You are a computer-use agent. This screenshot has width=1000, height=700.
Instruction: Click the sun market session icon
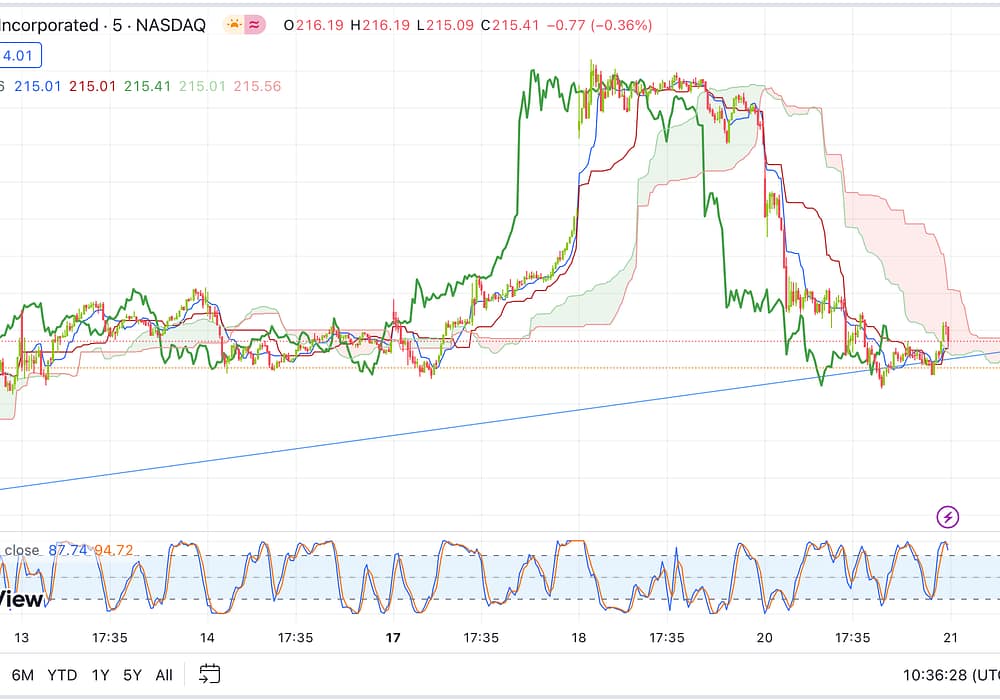[234, 25]
